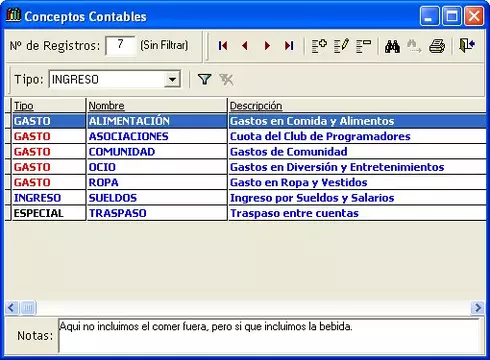This screenshot has height=360, width=490.
Task: Add a new record
Action: click(319, 46)
